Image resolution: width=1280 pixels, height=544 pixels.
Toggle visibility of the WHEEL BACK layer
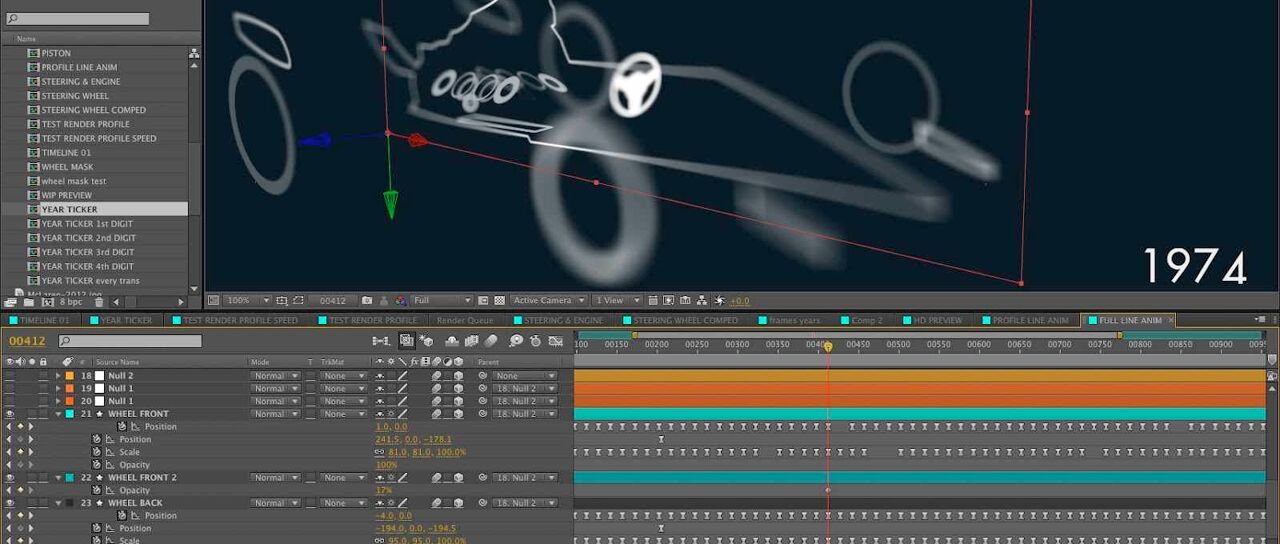click(x=10, y=503)
